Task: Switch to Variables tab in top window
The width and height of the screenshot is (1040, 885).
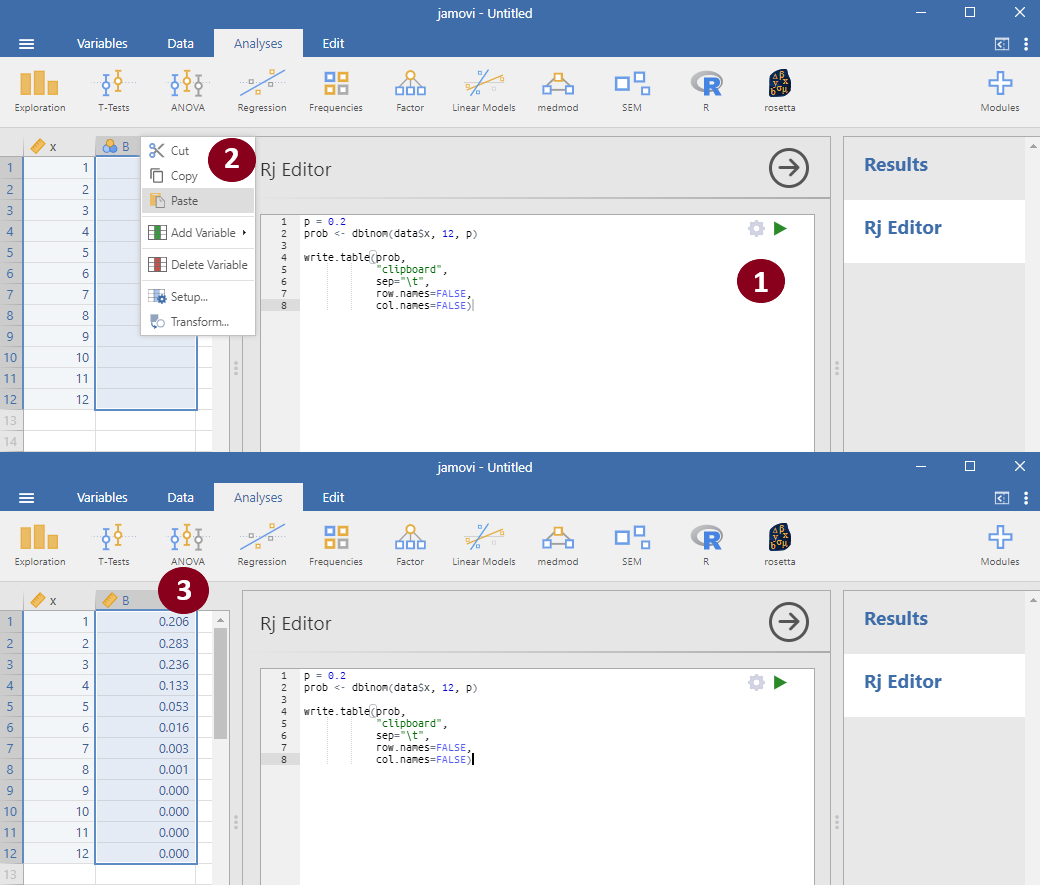Action: pyautogui.click(x=102, y=44)
